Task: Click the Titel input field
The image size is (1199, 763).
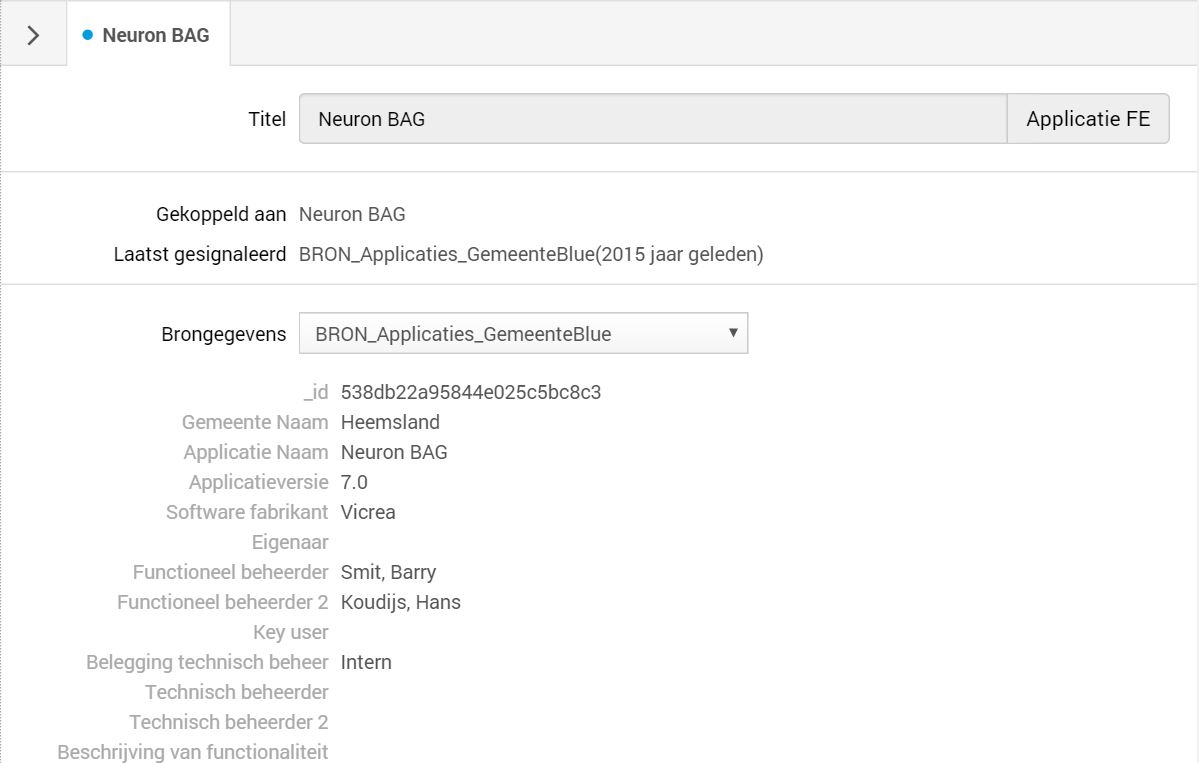Action: click(x=653, y=119)
